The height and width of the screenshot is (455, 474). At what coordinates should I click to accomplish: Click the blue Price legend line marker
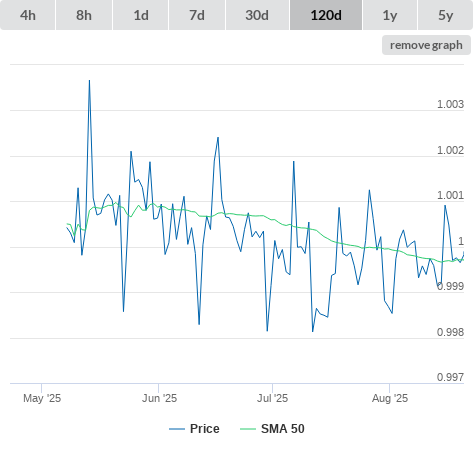(x=177, y=429)
